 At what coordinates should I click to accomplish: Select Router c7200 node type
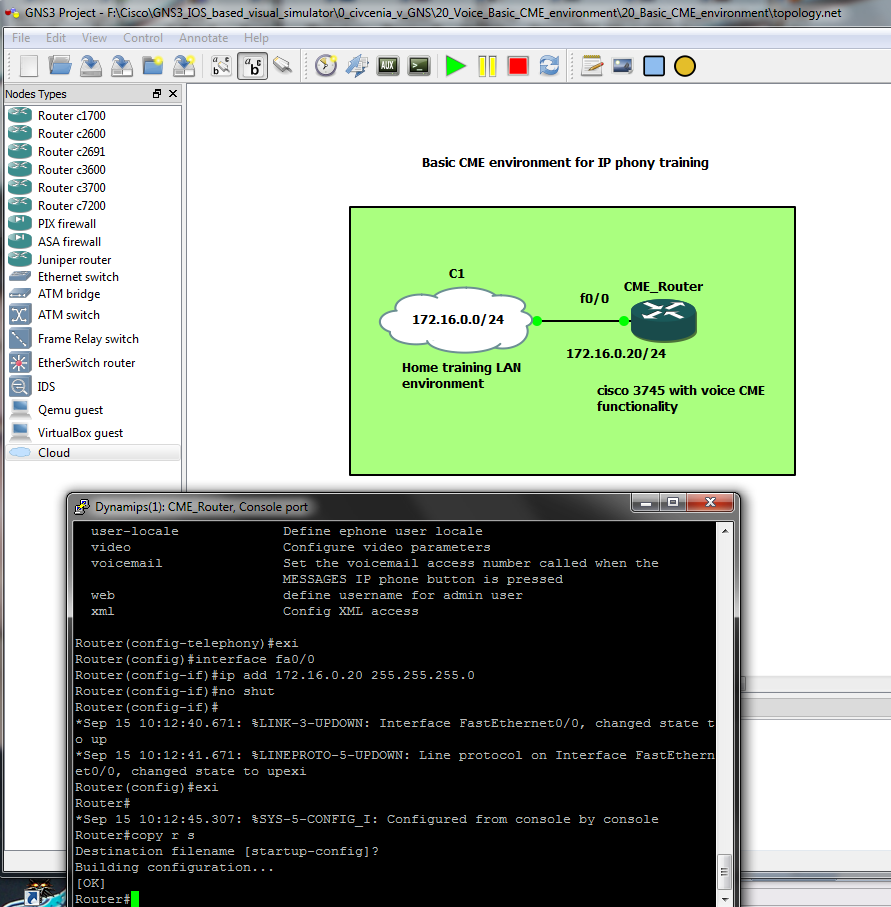point(93,205)
